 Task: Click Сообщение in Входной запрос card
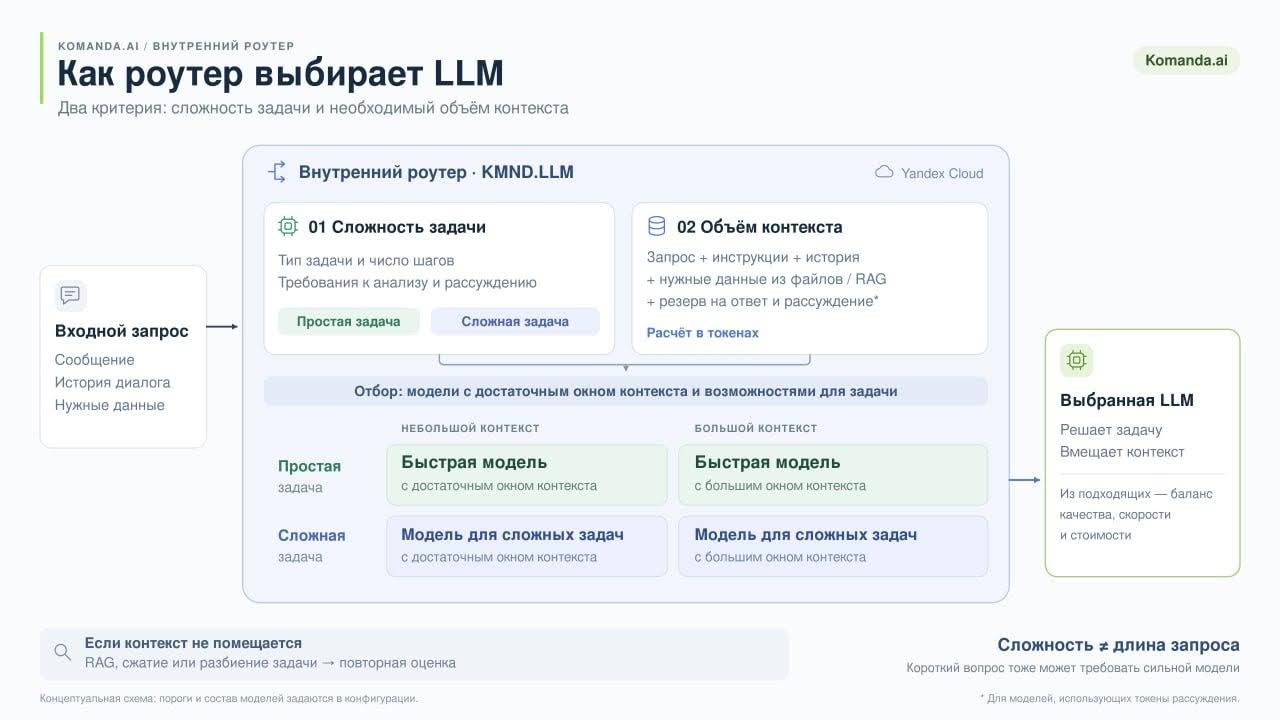coord(95,359)
